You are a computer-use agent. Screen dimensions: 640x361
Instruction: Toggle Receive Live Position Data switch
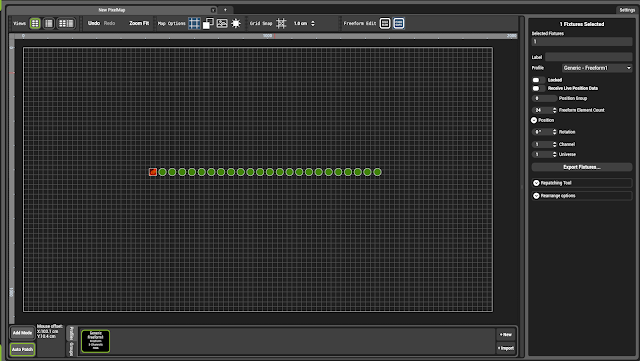pos(538,88)
